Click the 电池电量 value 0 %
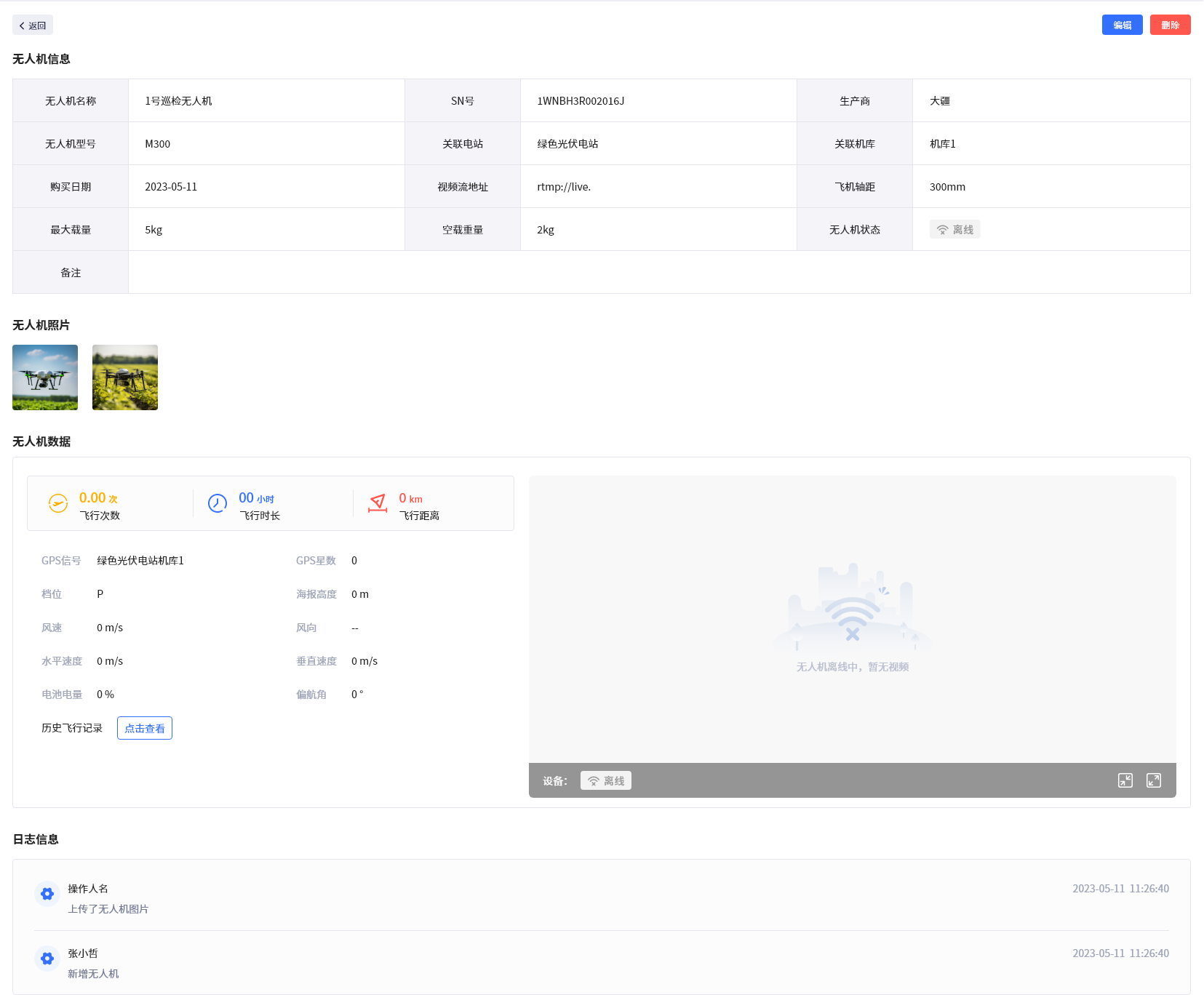The width and height of the screenshot is (1204, 1008). [x=105, y=695]
